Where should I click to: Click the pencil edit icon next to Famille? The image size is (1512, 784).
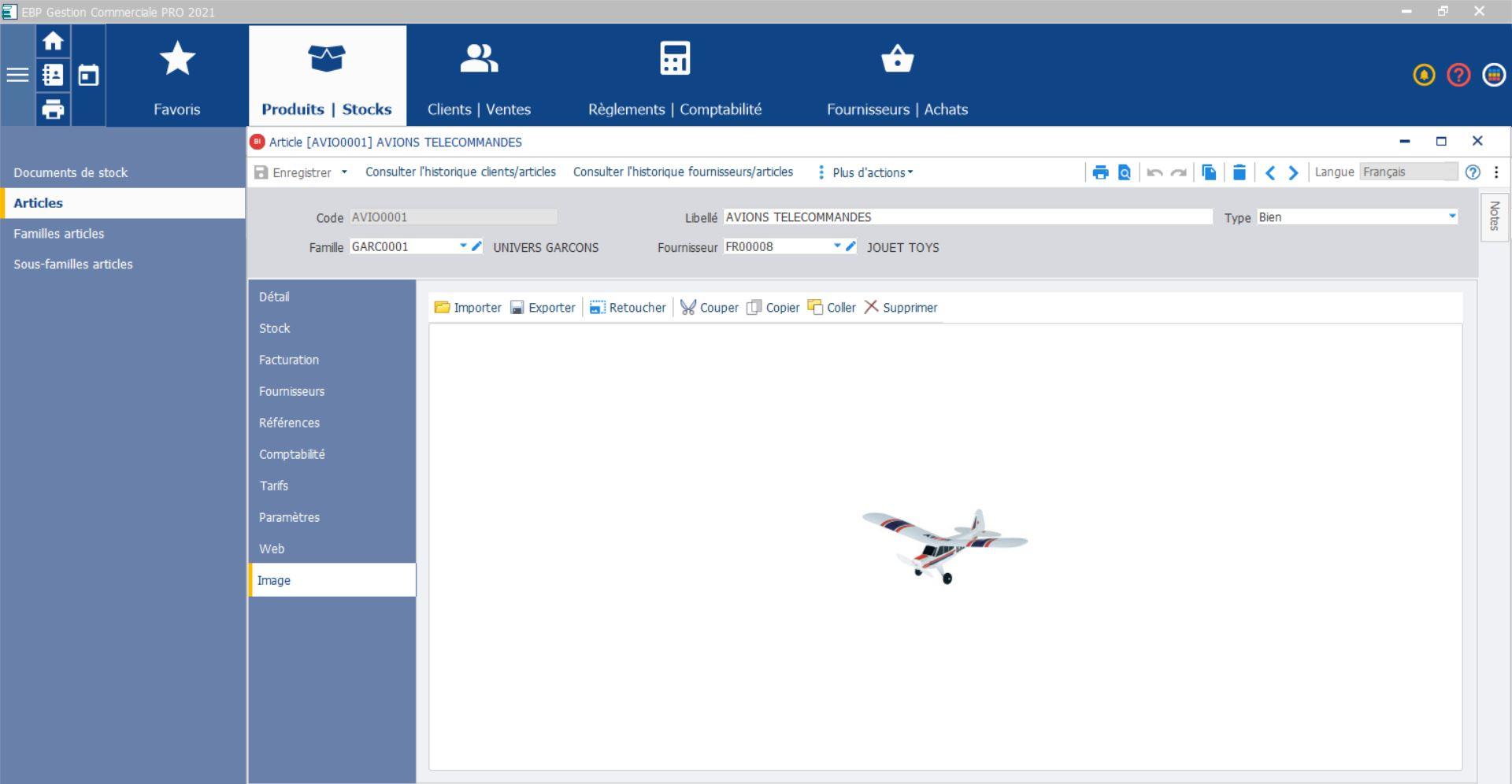(x=476, y=246)
